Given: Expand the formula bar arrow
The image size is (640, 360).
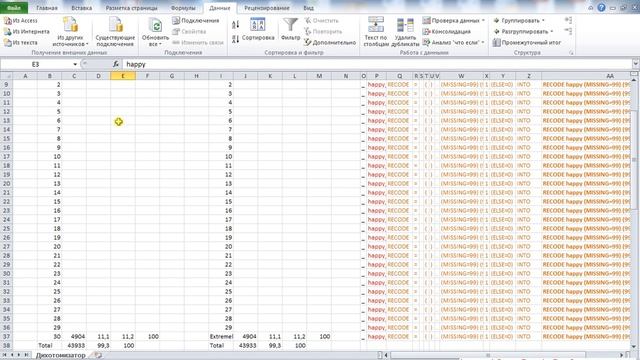Looking at the screenshot, I should (636, 64).
